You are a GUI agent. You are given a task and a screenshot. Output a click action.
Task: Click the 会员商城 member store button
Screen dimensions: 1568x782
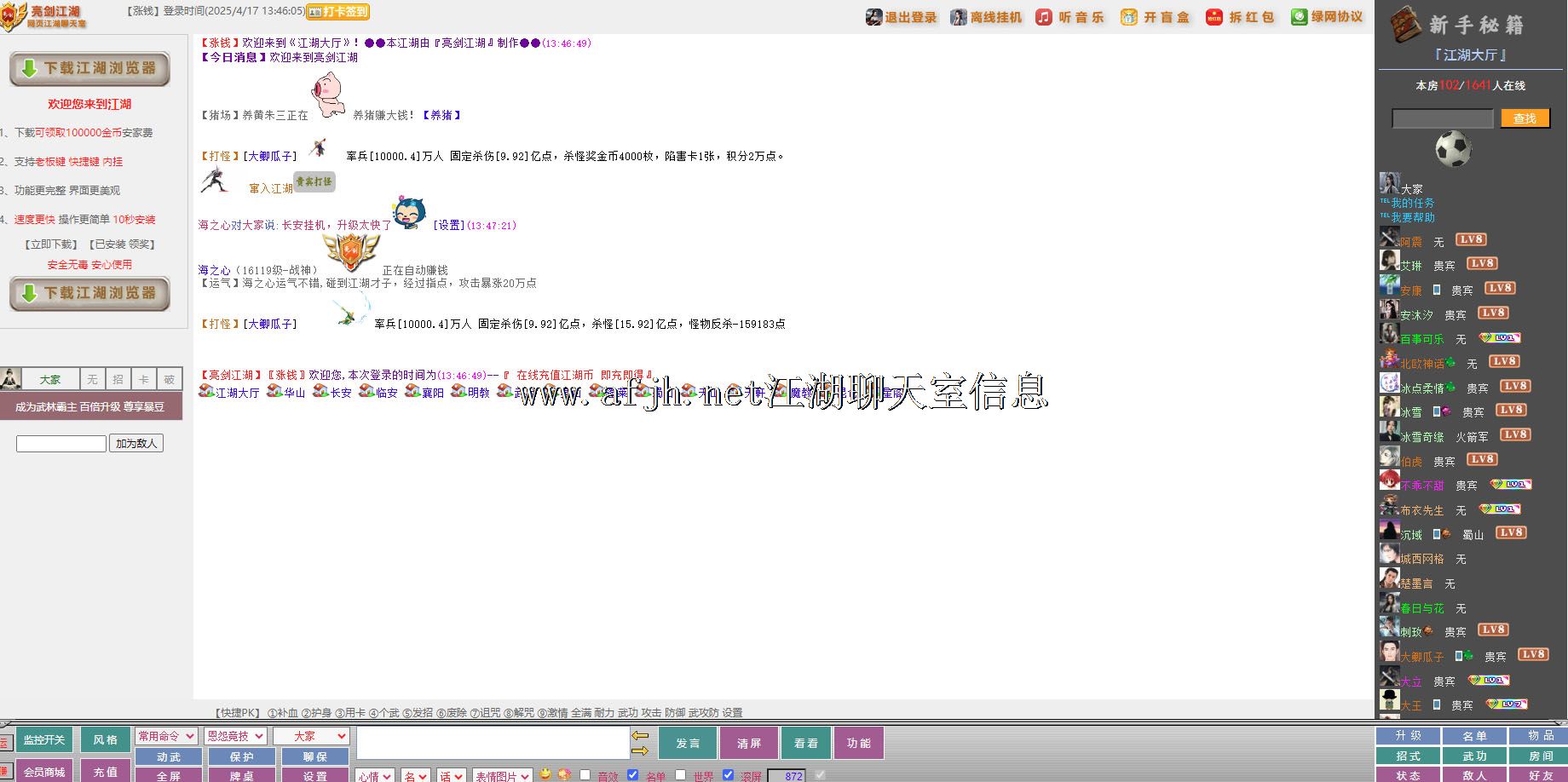tap(44, 771)
